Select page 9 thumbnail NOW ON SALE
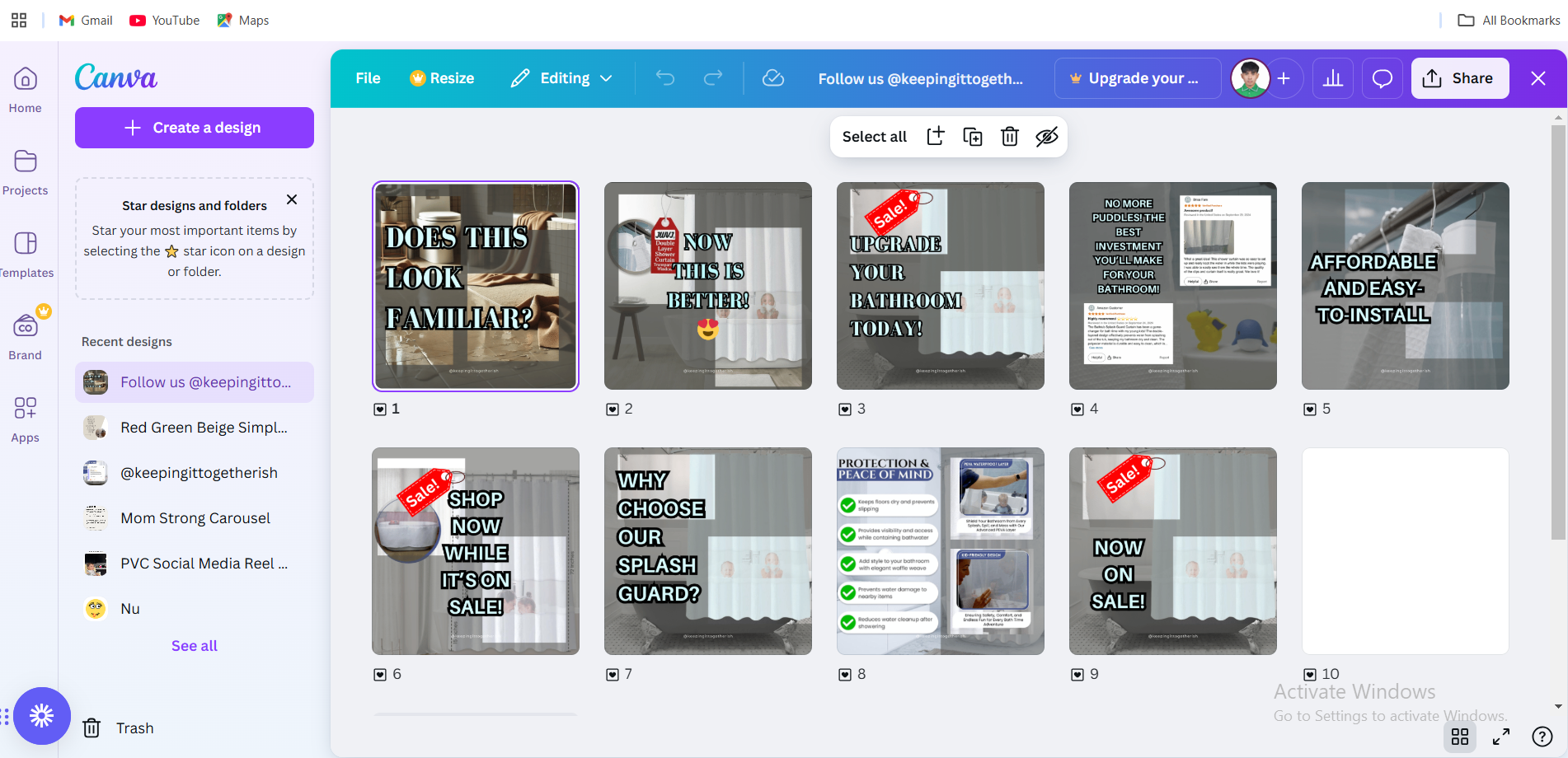The height and width of the screenshot is (758, 1568). pyautogui.click(x=1173, y=551)
